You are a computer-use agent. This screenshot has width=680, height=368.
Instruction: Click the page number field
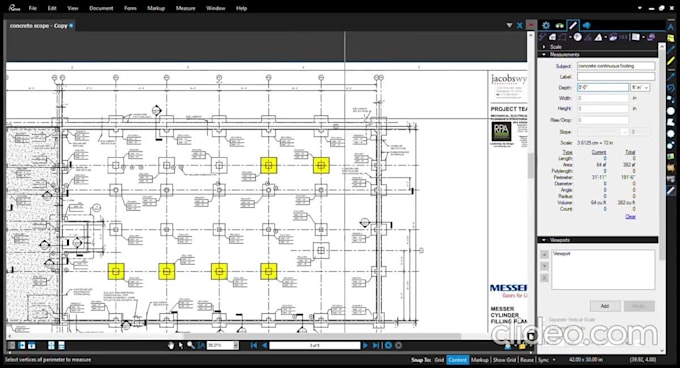[x=314, y=345]
